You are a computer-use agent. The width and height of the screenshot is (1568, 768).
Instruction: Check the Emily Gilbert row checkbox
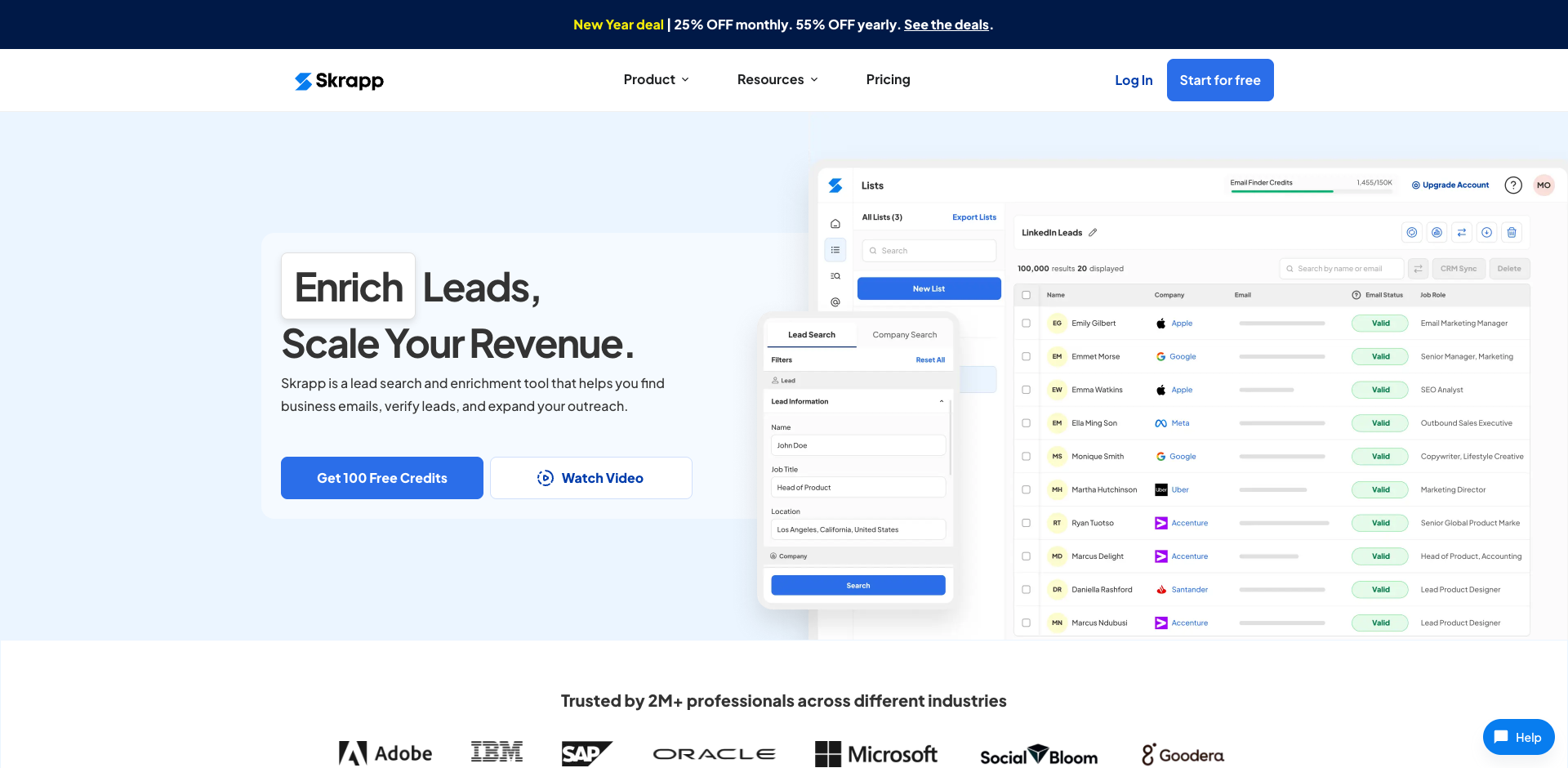pyautogui.click(x=1027, y=324)
